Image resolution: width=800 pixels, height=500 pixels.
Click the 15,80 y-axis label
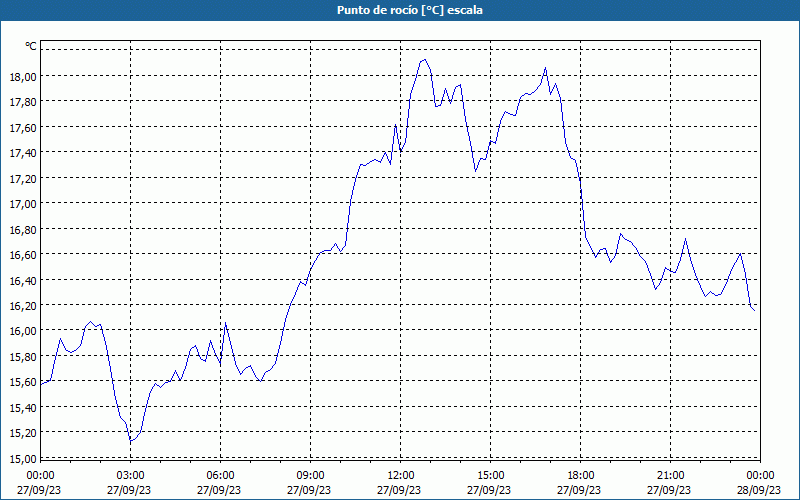(23, 357)
